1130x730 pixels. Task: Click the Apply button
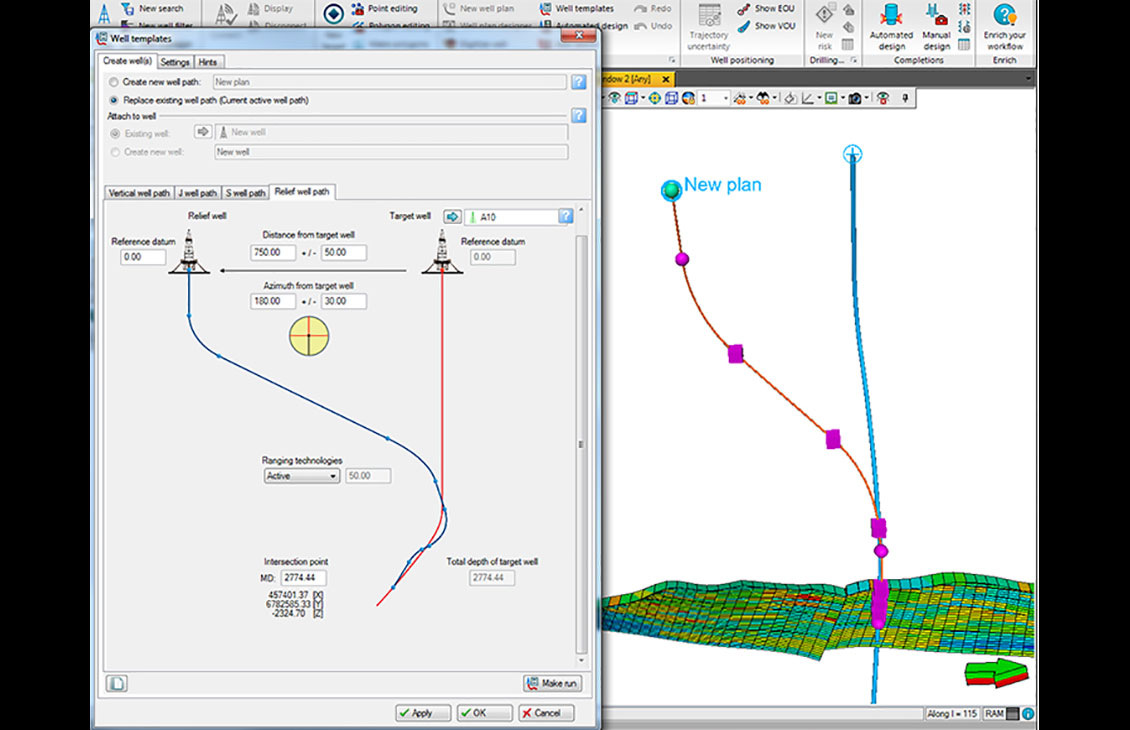423,713
